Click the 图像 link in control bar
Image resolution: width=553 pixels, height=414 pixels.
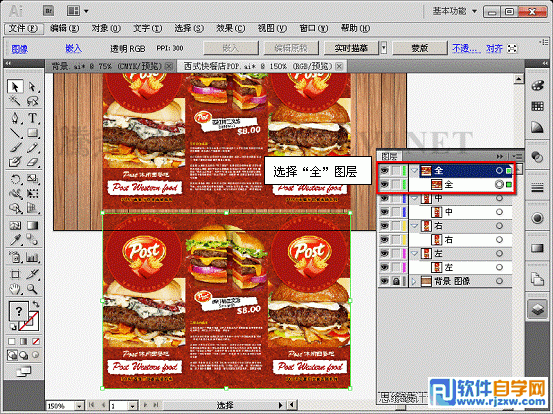(20, 49)
